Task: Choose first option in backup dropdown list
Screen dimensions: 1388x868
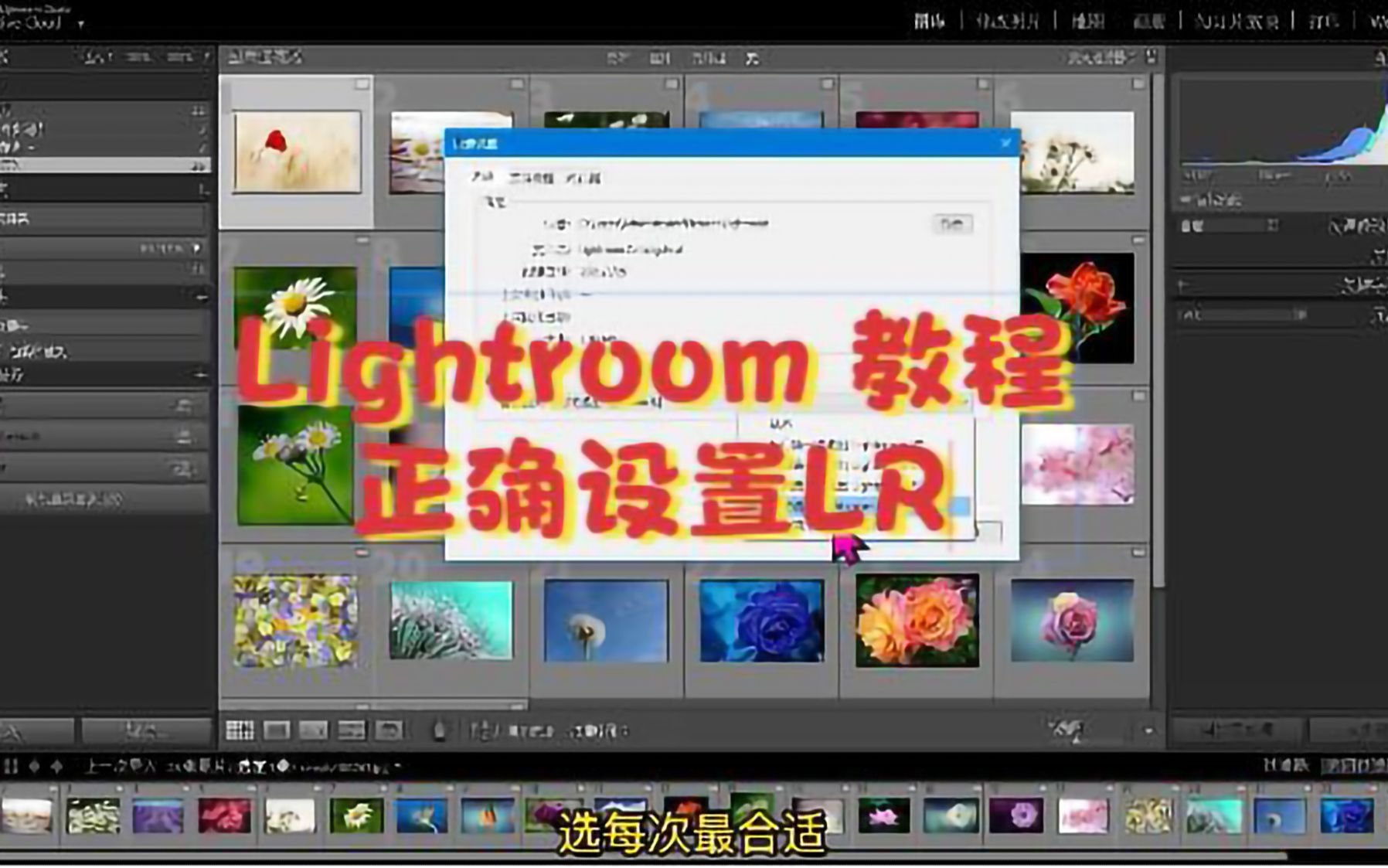Action: coord(781,424)
